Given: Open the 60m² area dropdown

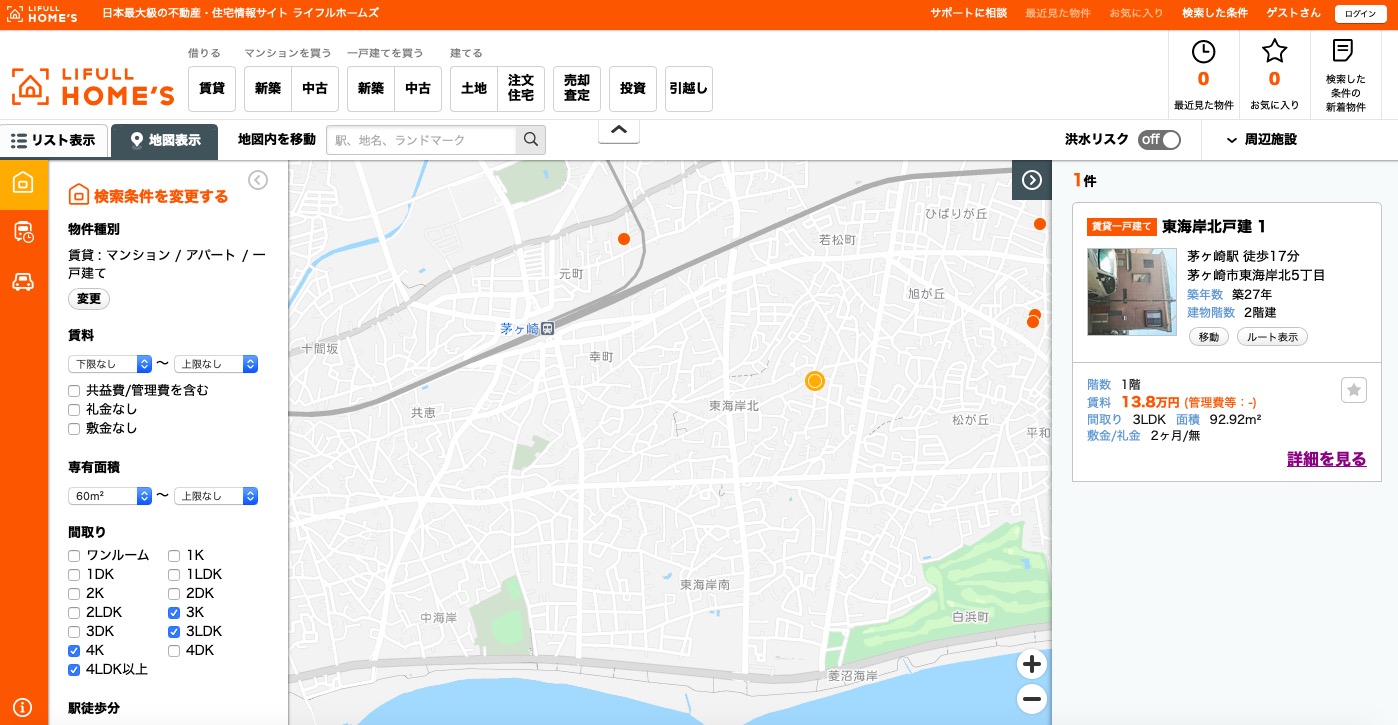Looking at the screenshot, I should pos(109,496).
